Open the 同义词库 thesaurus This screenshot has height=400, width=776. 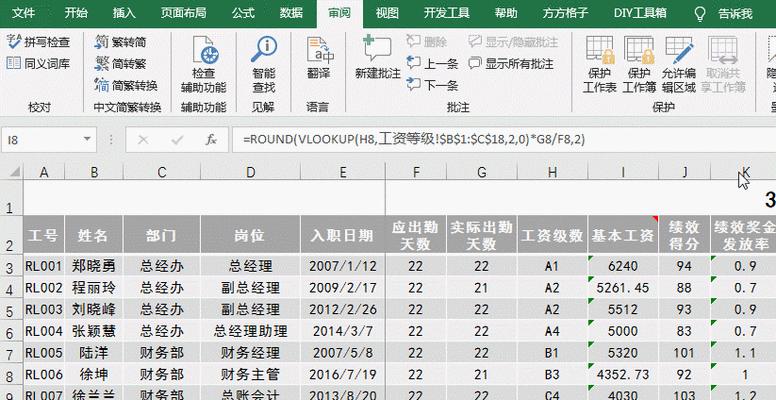coord(39,63)
